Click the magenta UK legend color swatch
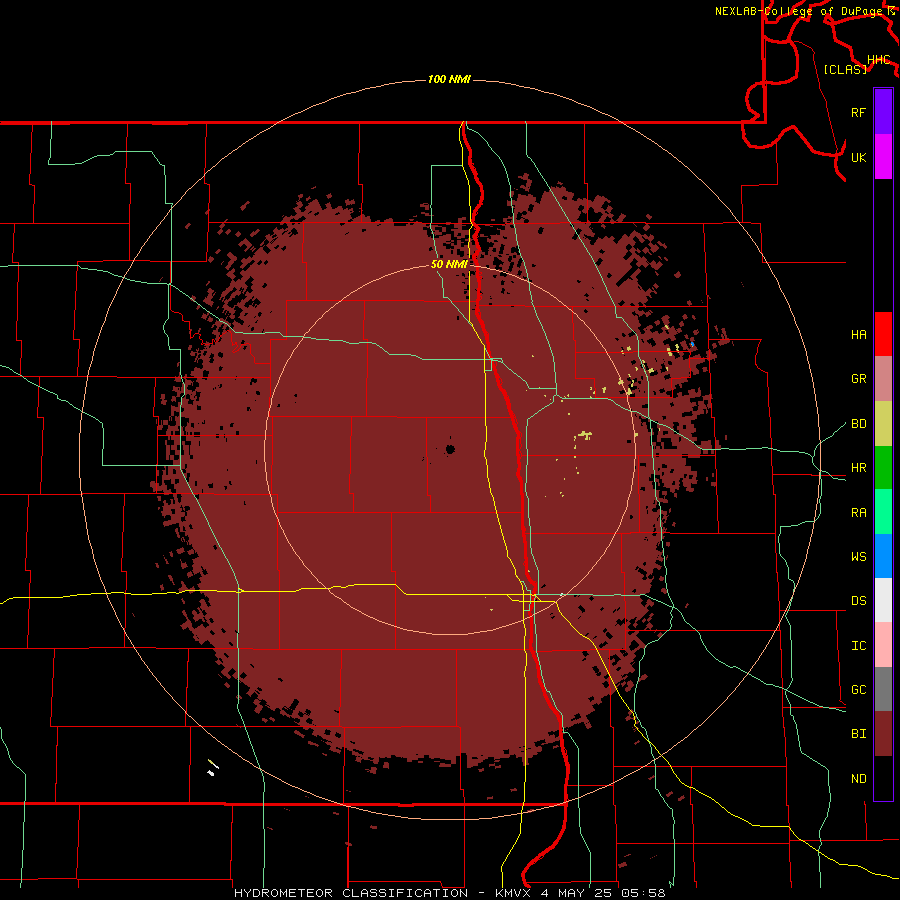Image resolution: width=900 pixels, height=900 pixels. tap(883, 157)
